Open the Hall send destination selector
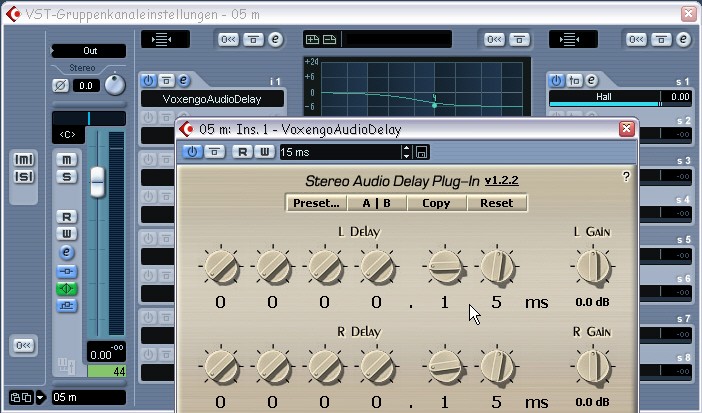The width and height of the screenshot is (702, 413). point(604,97)
